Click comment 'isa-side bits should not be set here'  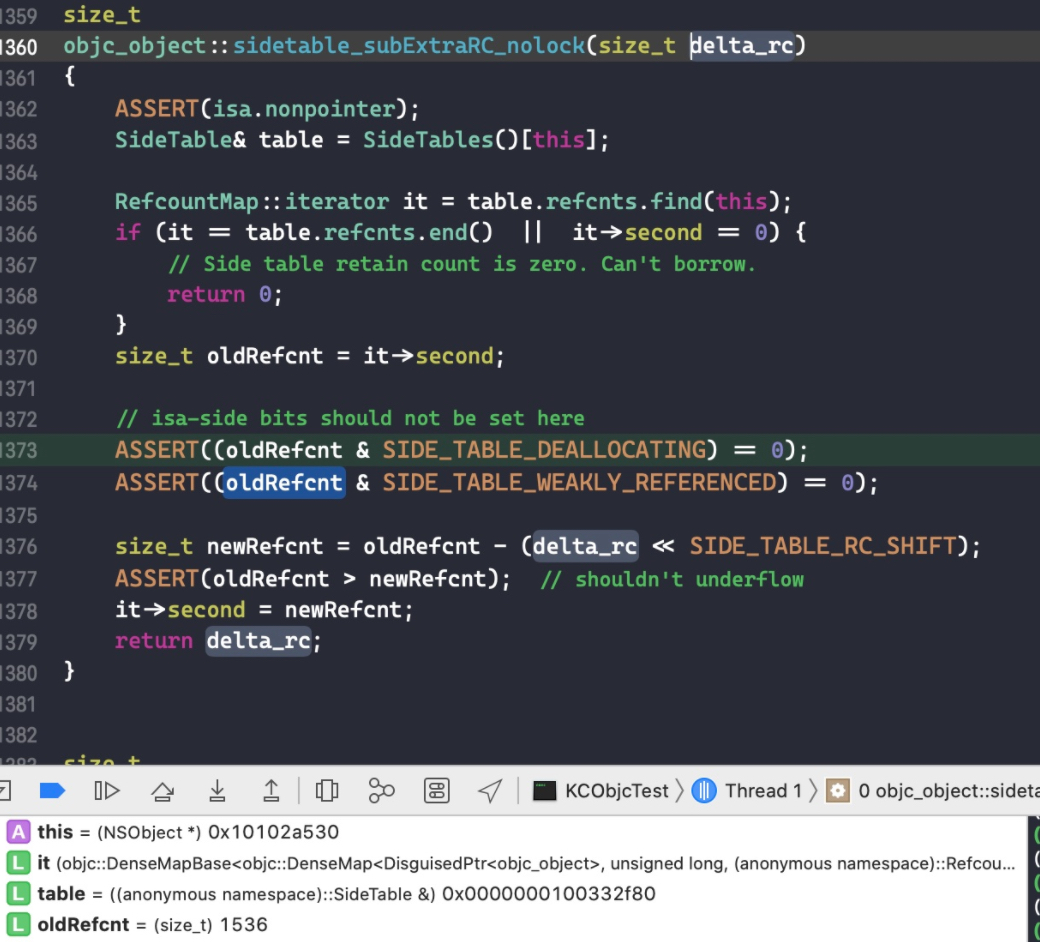point(350,419)
